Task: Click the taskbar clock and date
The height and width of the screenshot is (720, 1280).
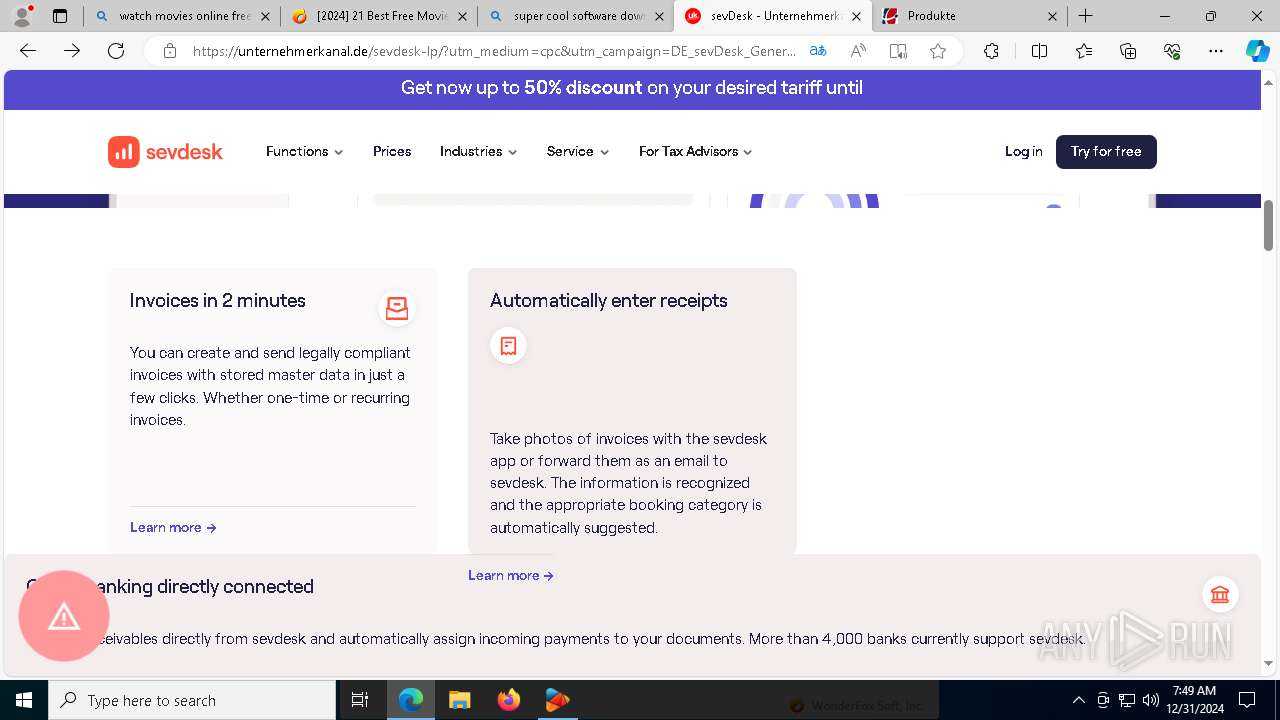Action: 1194,700
